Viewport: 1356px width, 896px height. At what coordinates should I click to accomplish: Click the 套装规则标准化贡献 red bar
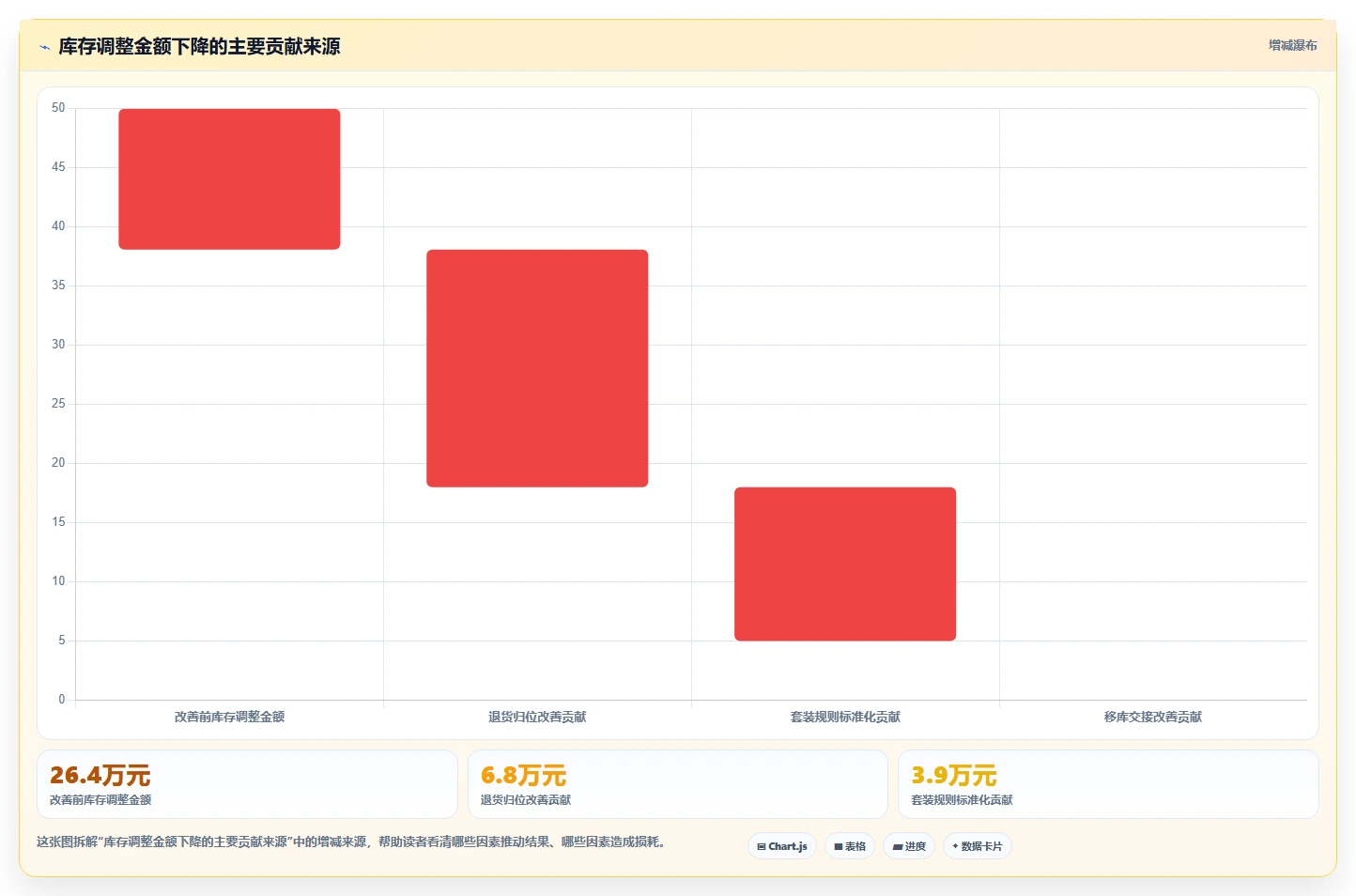[x=845, y=564]
